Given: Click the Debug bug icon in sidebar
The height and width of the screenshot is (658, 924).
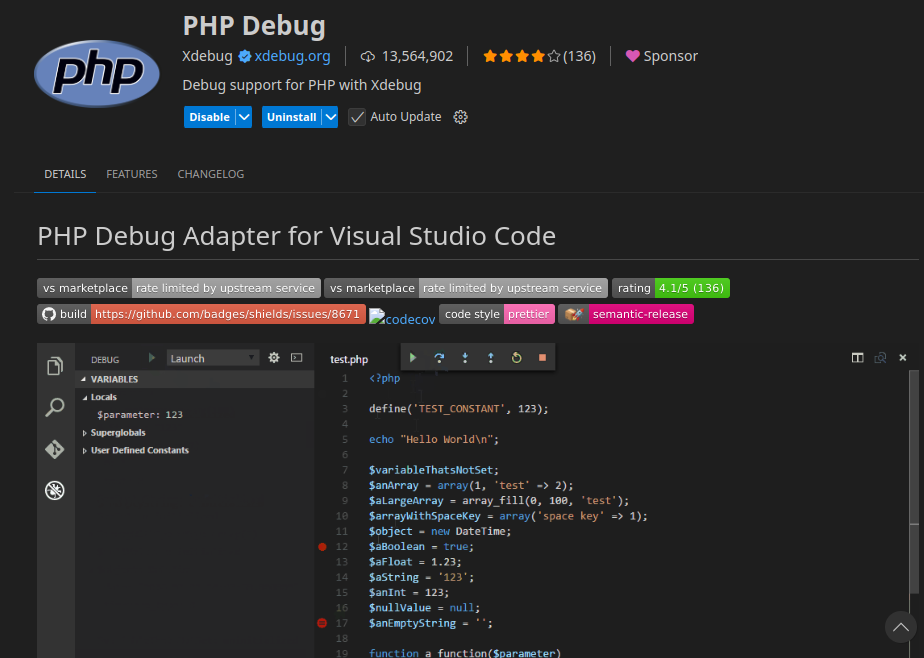Looking at the screenshot, I should (55, 490).
